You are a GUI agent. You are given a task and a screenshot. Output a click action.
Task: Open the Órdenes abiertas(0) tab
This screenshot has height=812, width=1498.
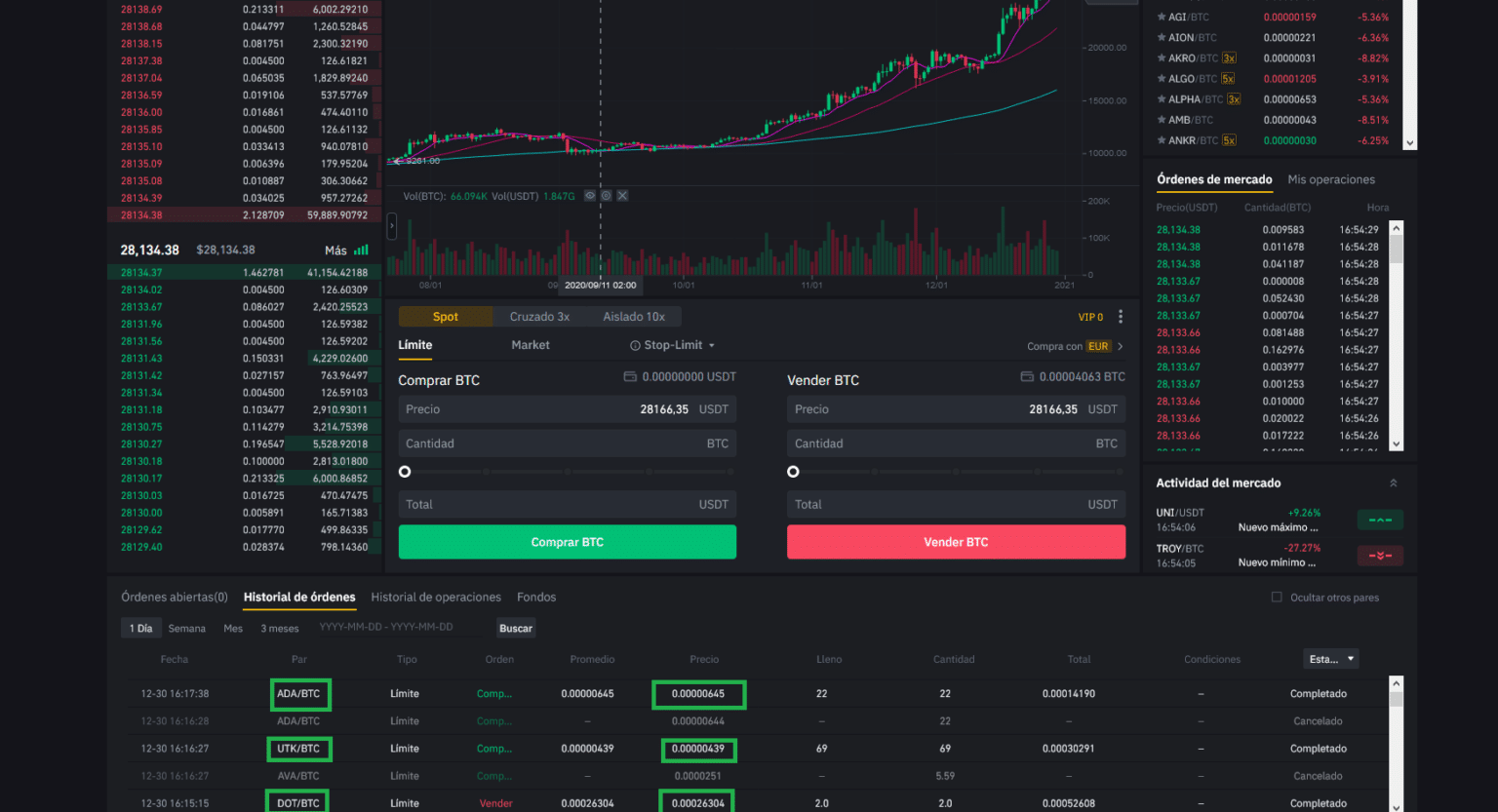[175, 597]
